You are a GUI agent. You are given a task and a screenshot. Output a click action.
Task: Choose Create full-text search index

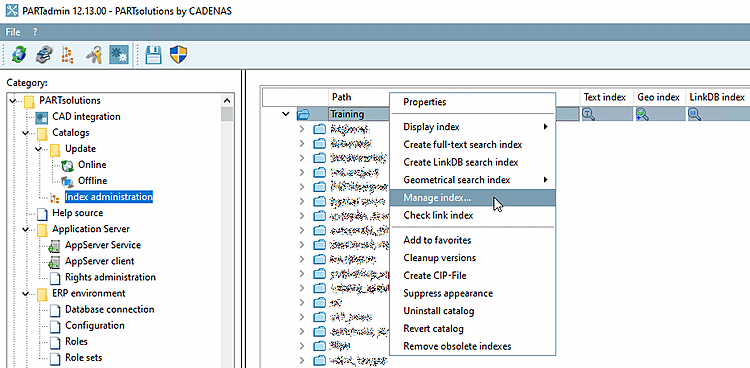point(473,145)
